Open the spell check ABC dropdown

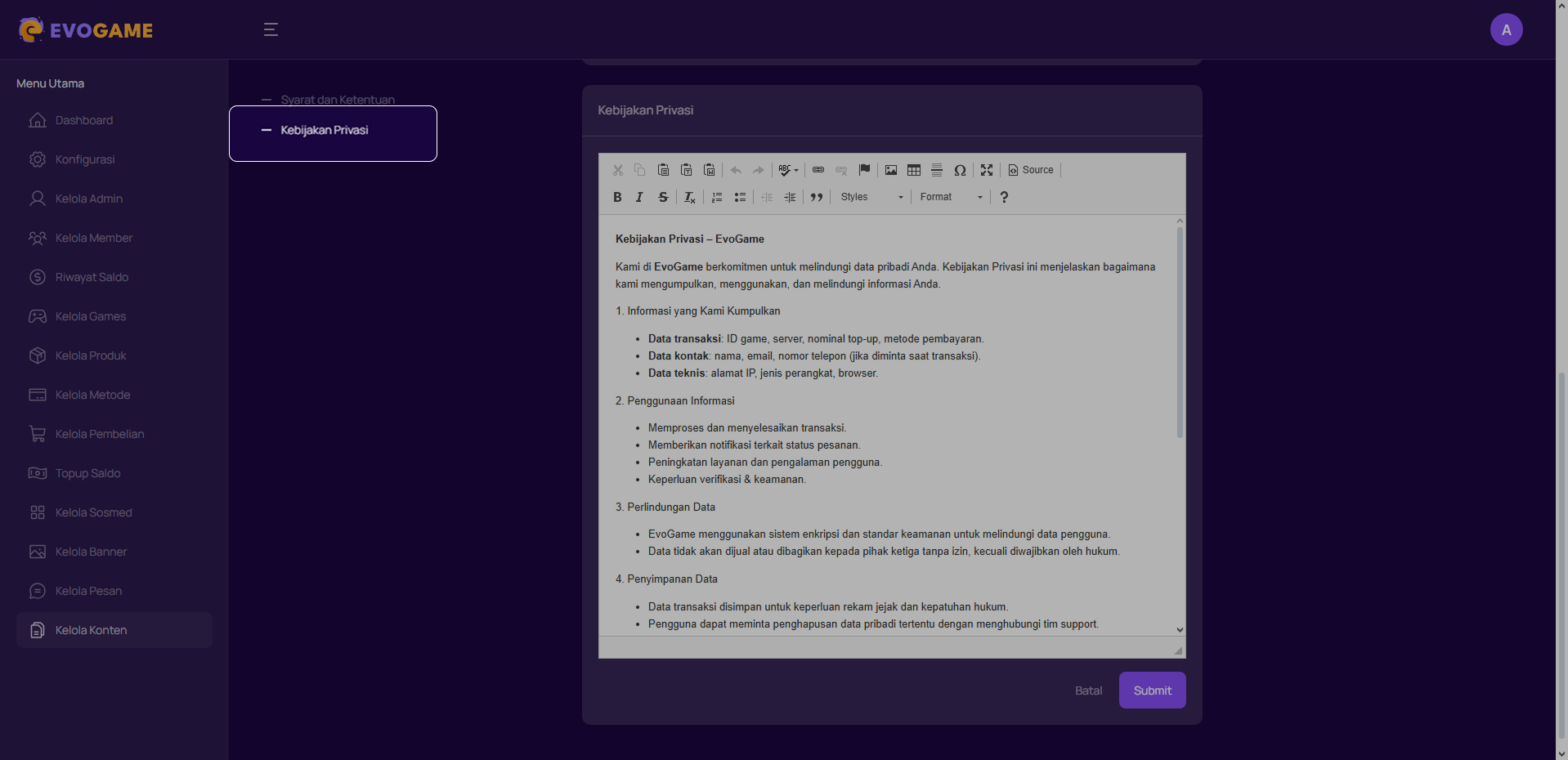pyautogui.click(x=788, y=170)
